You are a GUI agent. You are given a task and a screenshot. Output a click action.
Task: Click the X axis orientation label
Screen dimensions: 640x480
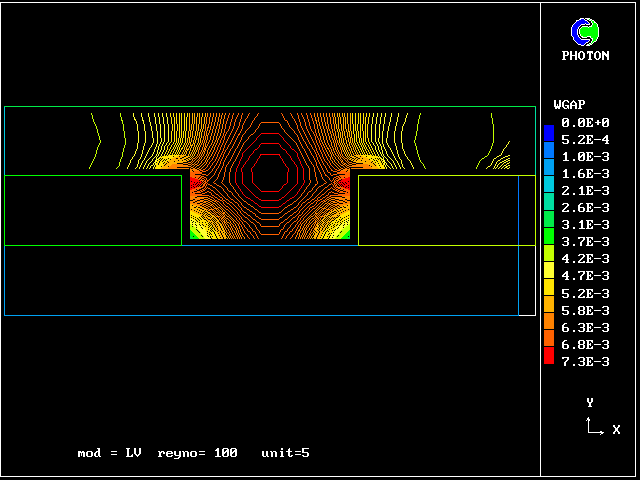[x=616, y=430]
